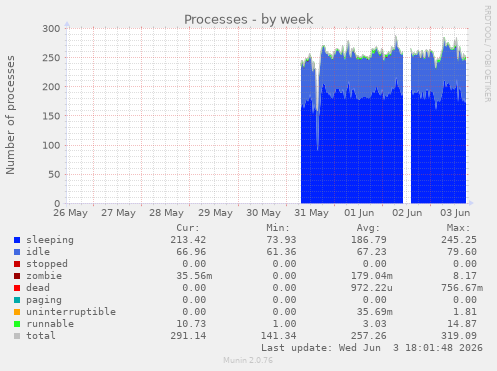Click the 'Avg:' column header

coord(368,228)
